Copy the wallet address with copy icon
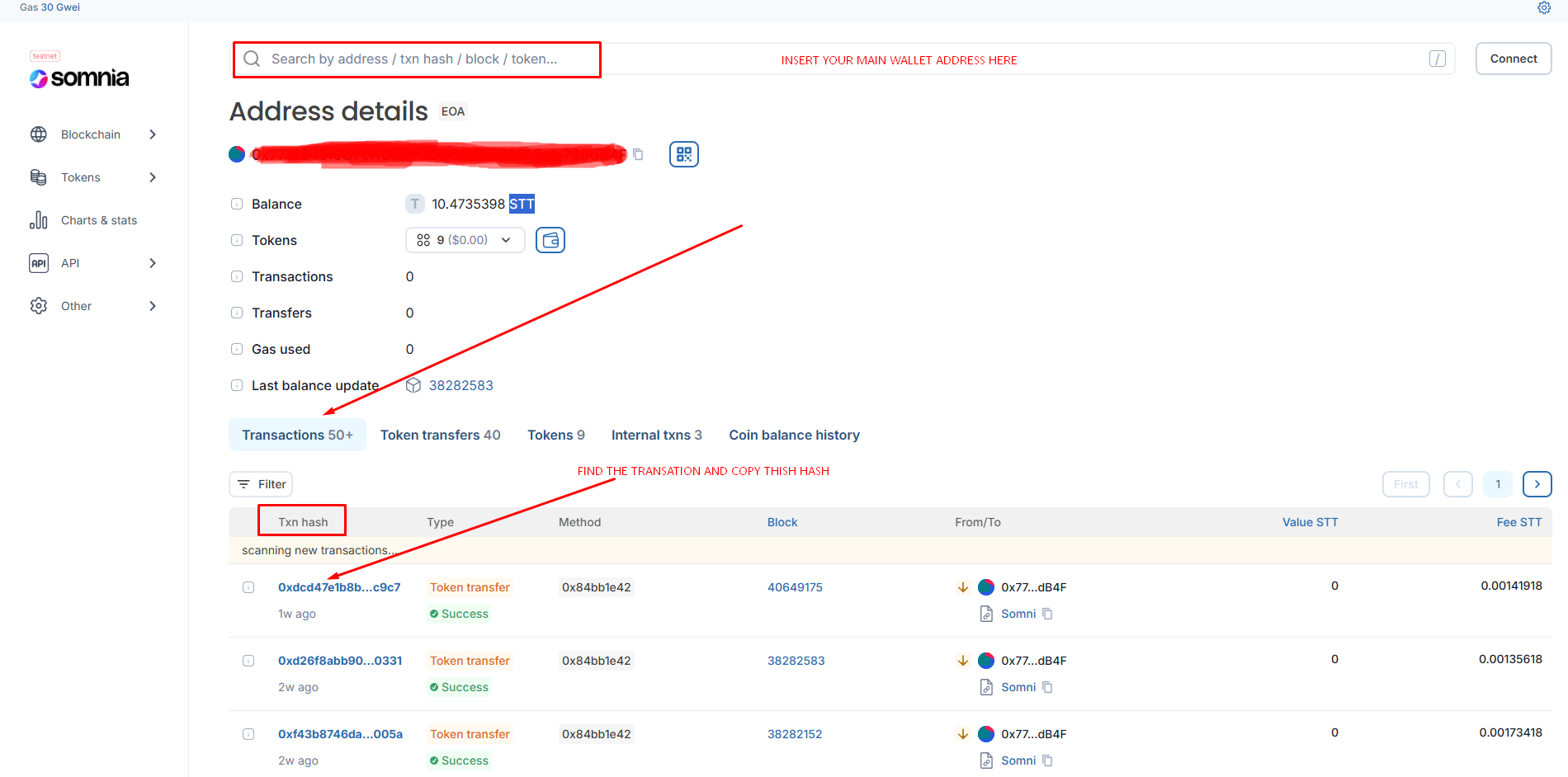 [x=638, y=154]
